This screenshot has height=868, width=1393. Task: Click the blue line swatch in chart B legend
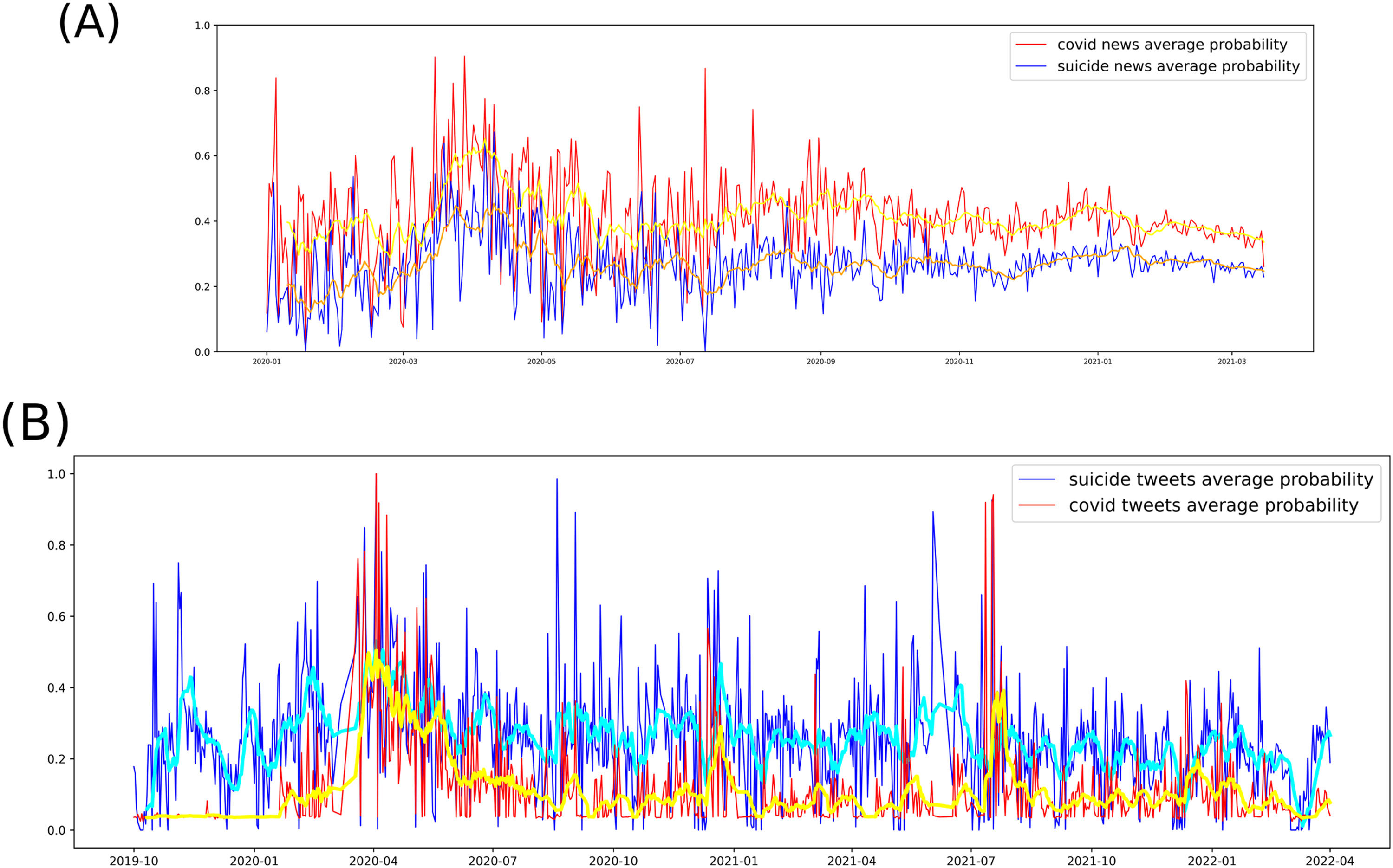point(1036,479)
